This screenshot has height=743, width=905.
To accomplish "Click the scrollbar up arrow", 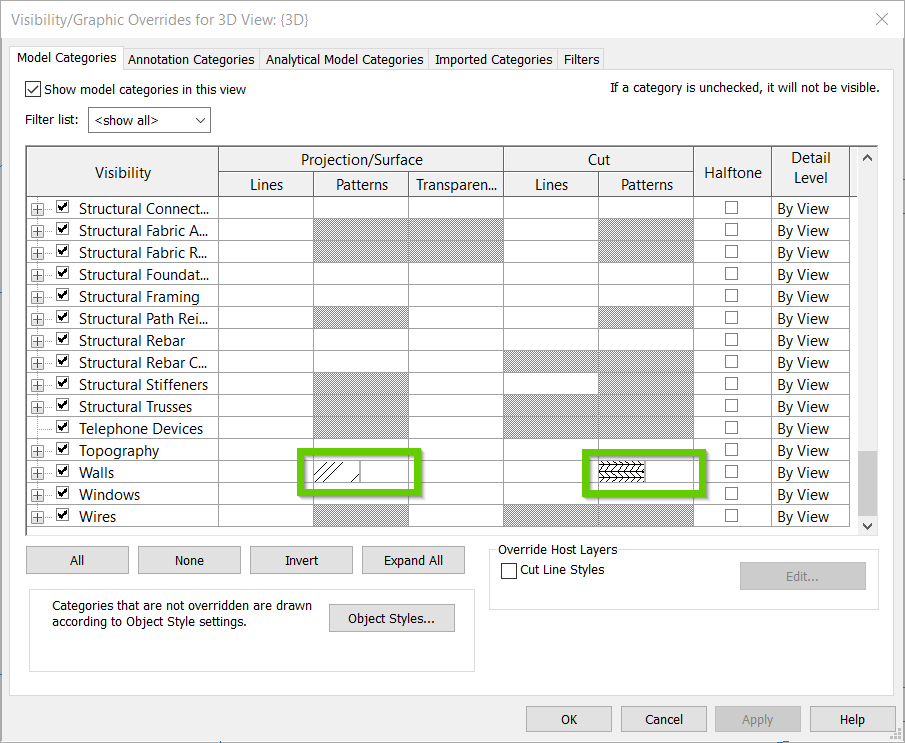I will 867,158.
